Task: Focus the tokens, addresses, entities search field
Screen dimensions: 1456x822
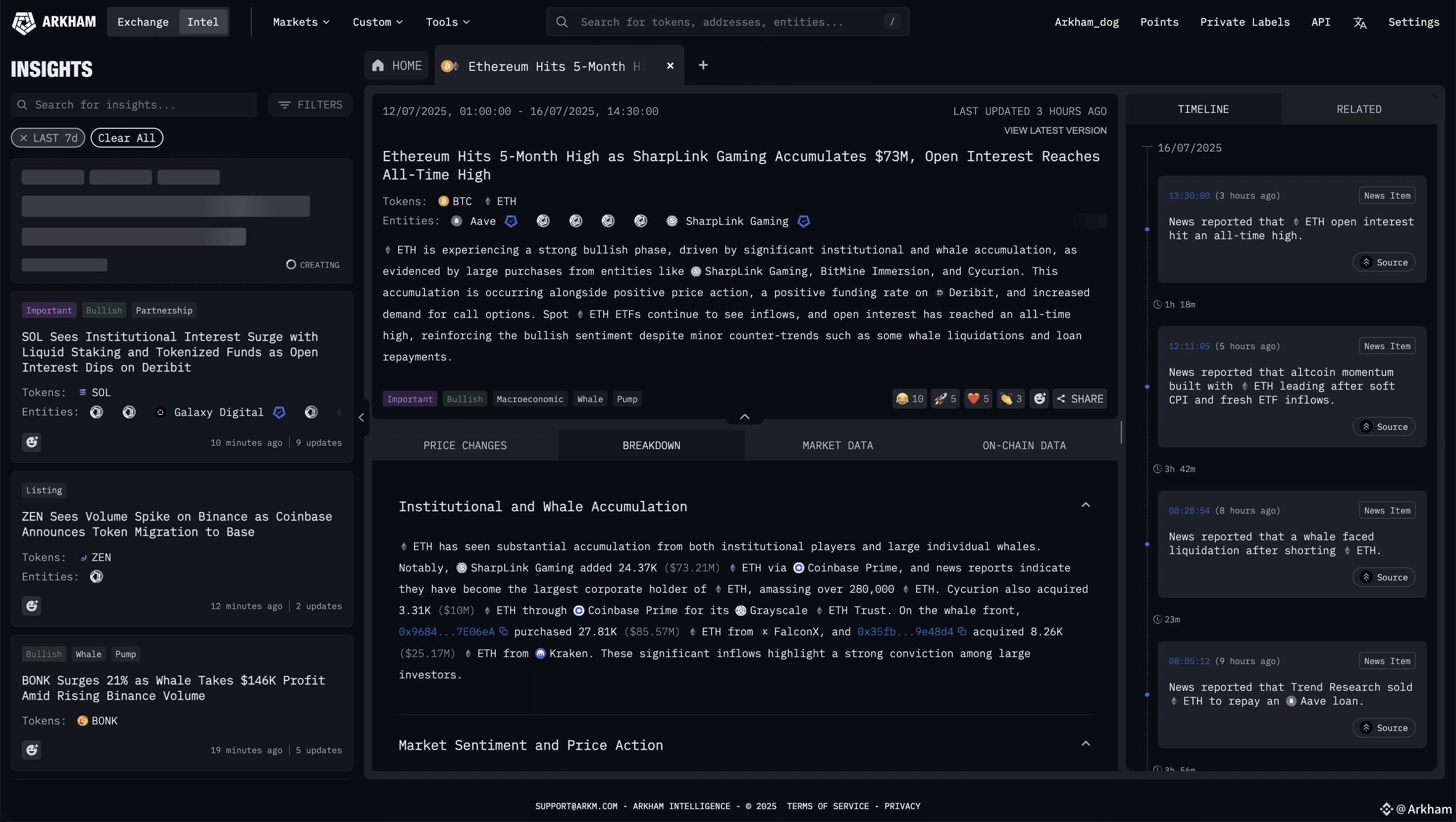Action: [x=728, y=22]
